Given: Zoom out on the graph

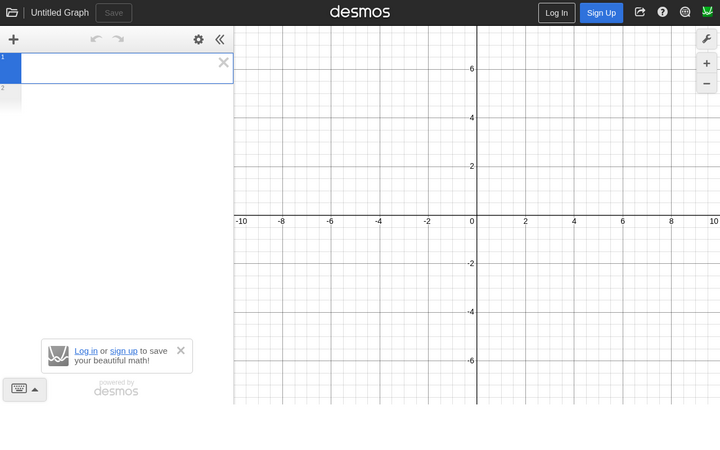Looking at the screenshot, I should pos(706,84).
